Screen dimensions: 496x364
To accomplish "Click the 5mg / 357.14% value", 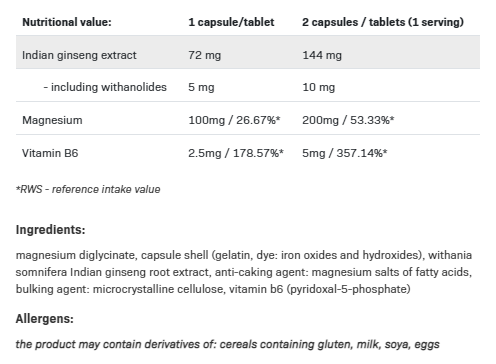I will [x=344, y=153].
